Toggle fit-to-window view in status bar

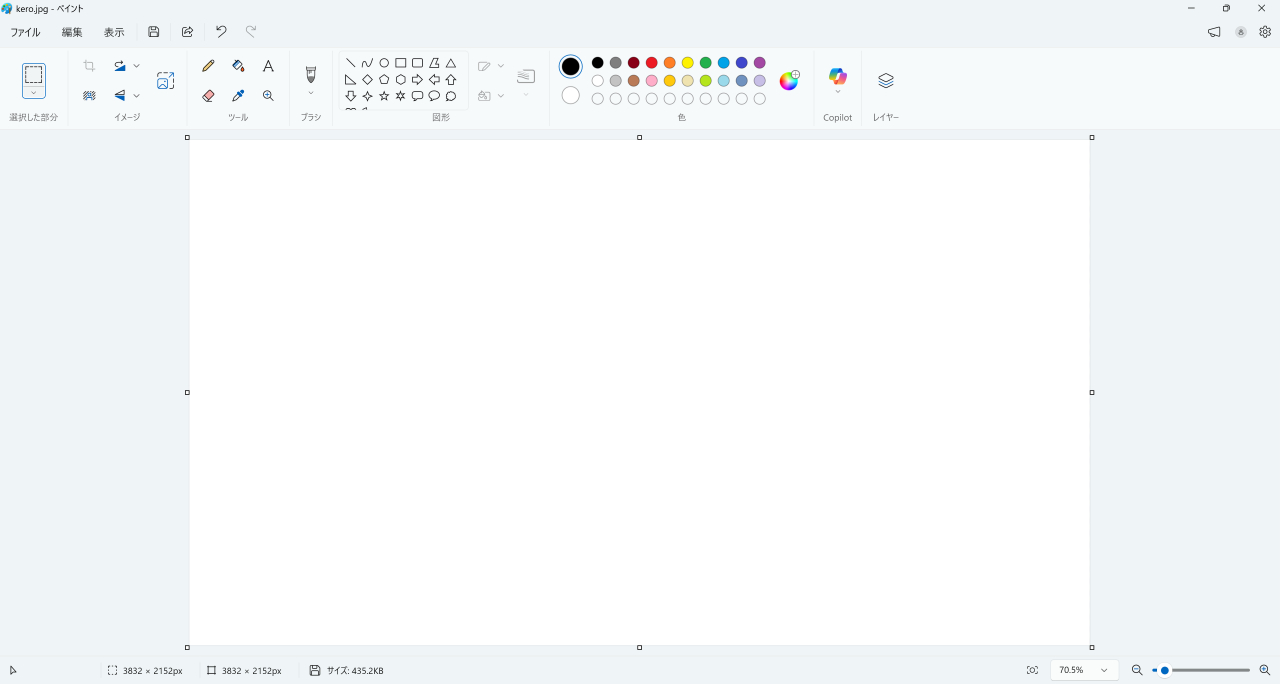(x=1032, y=670)
